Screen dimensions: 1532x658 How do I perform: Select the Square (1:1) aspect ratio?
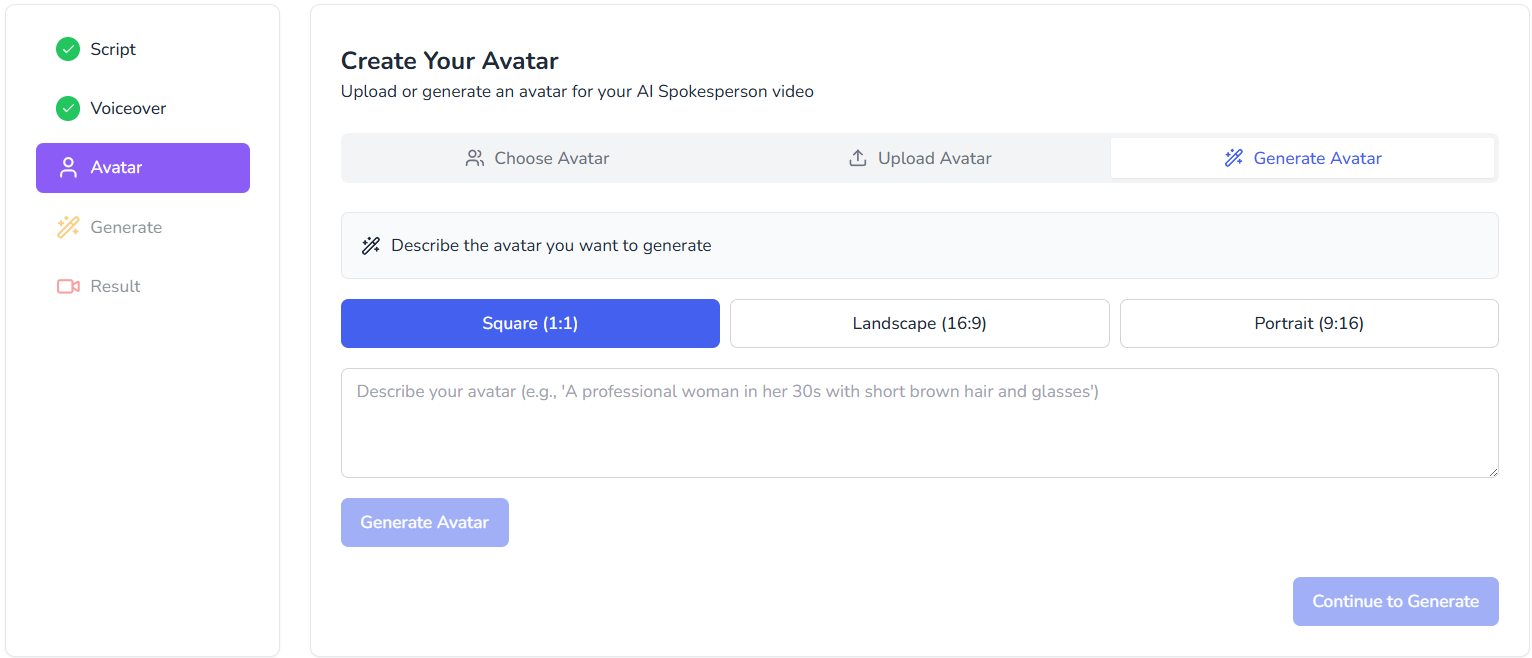[x=530, y=323]
